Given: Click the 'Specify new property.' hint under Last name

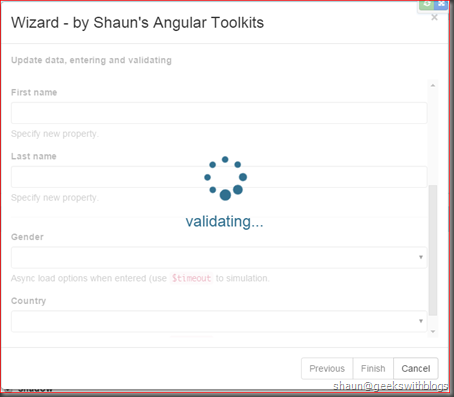Looking at the screenshot, I should 55,198.
